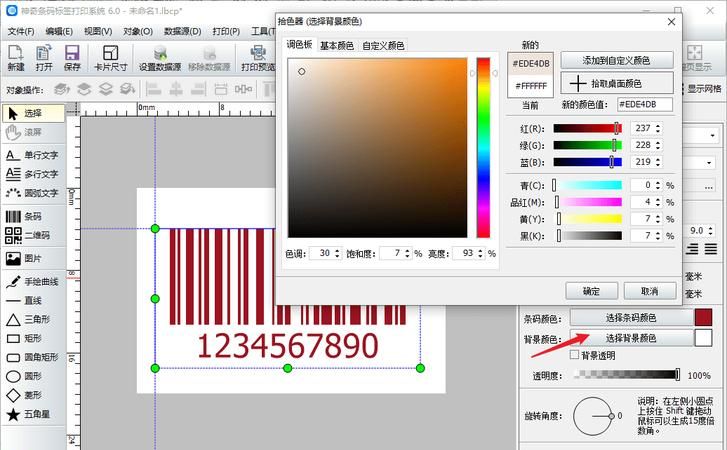This screenshot has width=727, height=450.
Task: Activate the Select (选择) arrow tool
Action: [33, 113]
